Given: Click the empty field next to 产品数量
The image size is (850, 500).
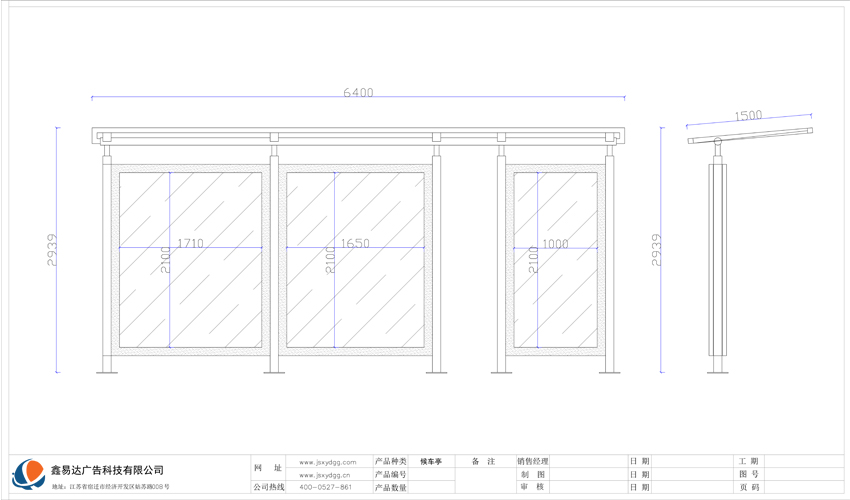Looking at the screenshot, I should pyautogui.click(x=431, y=488).
